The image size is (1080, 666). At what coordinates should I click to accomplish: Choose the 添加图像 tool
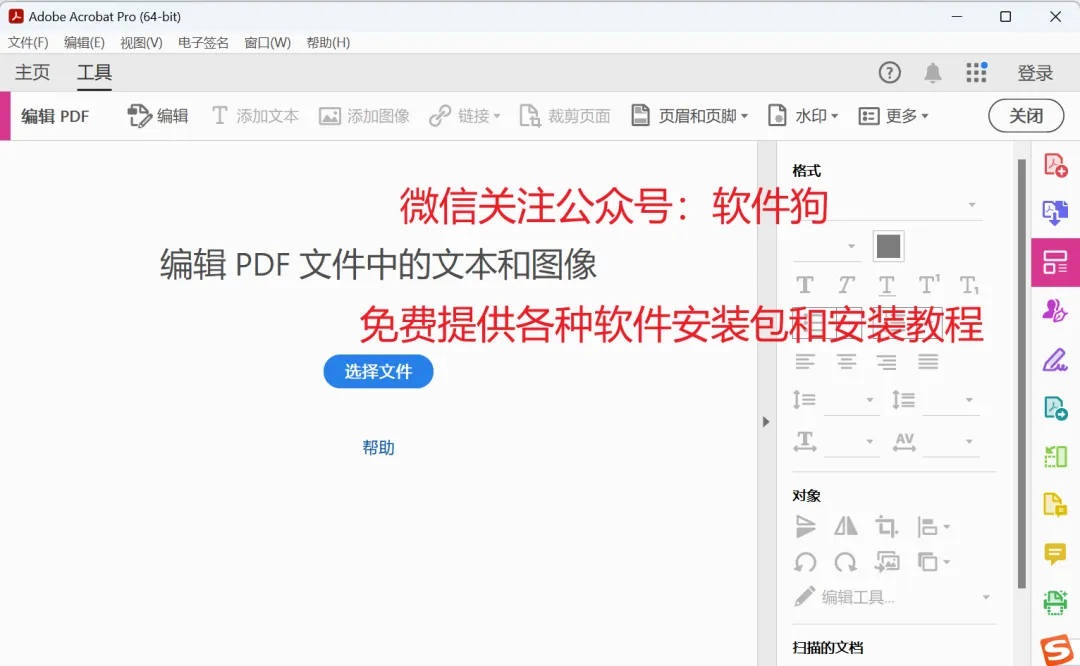coord(364,116)
